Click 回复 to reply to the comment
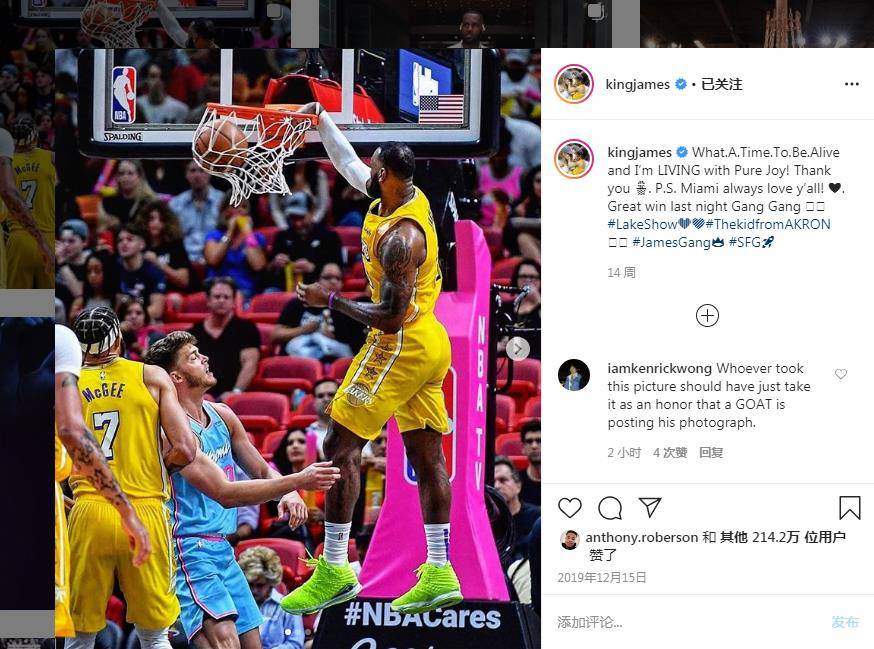Screen dimensions: 874x649 [x=711, y=452]
